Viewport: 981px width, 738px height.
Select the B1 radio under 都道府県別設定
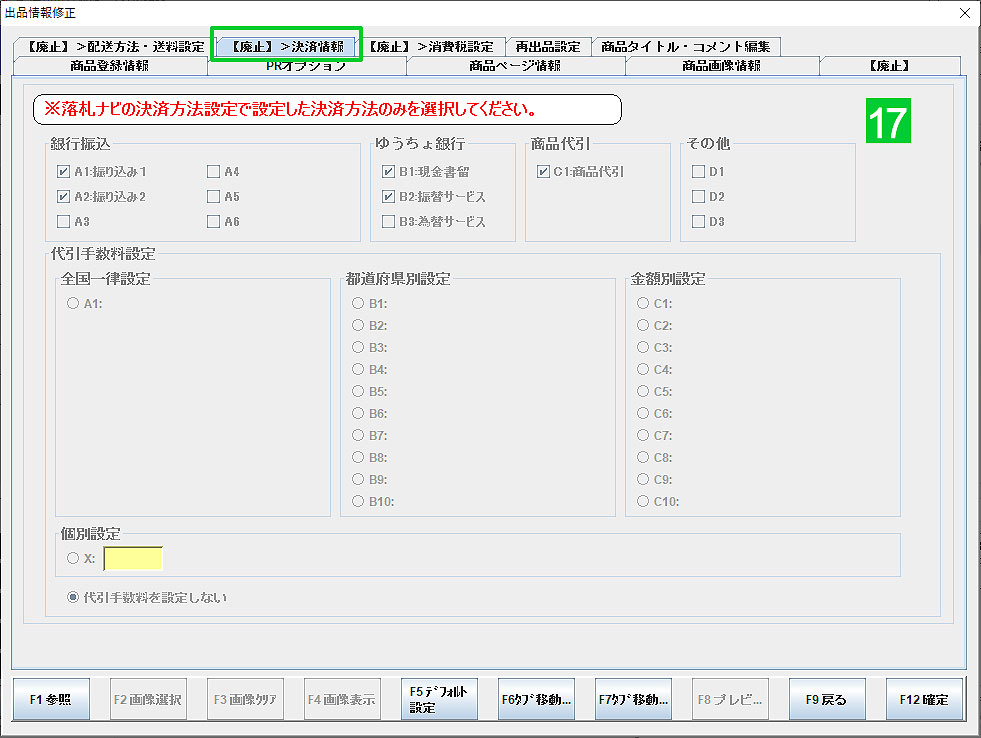click(x=357, y=304)
